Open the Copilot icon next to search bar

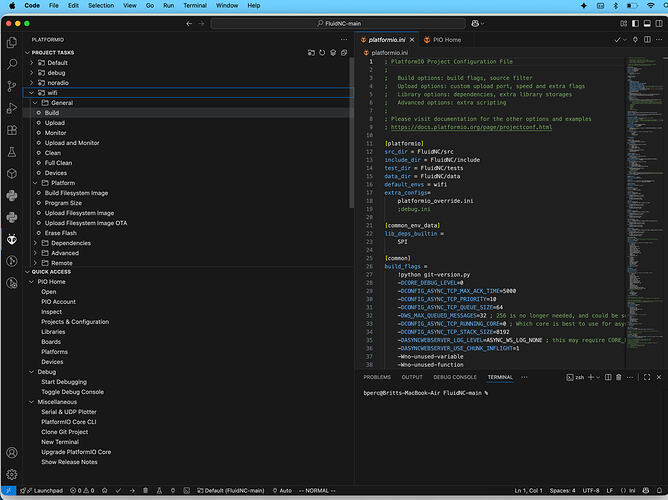click(475, 23)
